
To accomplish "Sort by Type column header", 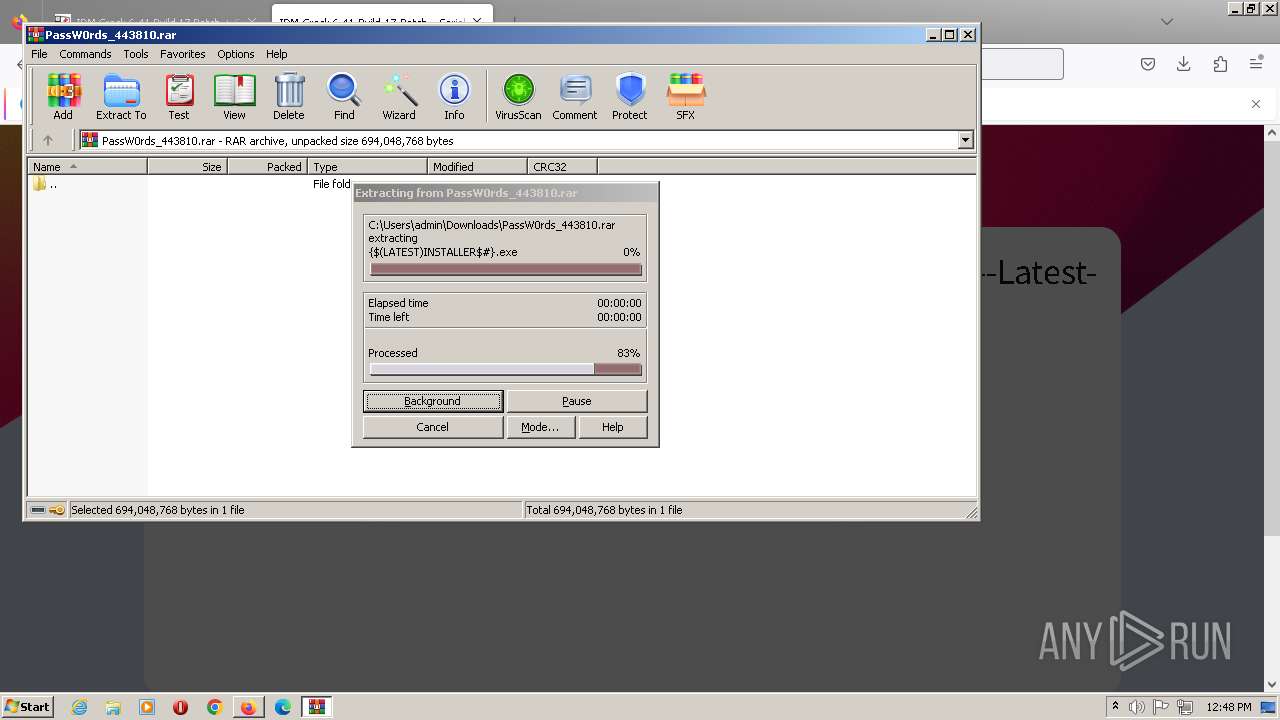I will (368, 167).
